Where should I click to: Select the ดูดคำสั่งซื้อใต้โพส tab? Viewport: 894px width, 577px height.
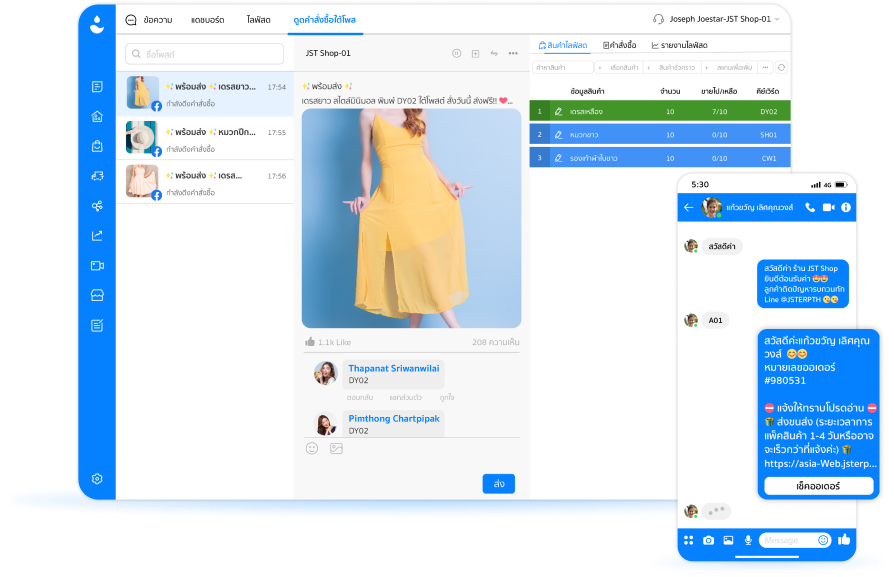click(324, 20)
